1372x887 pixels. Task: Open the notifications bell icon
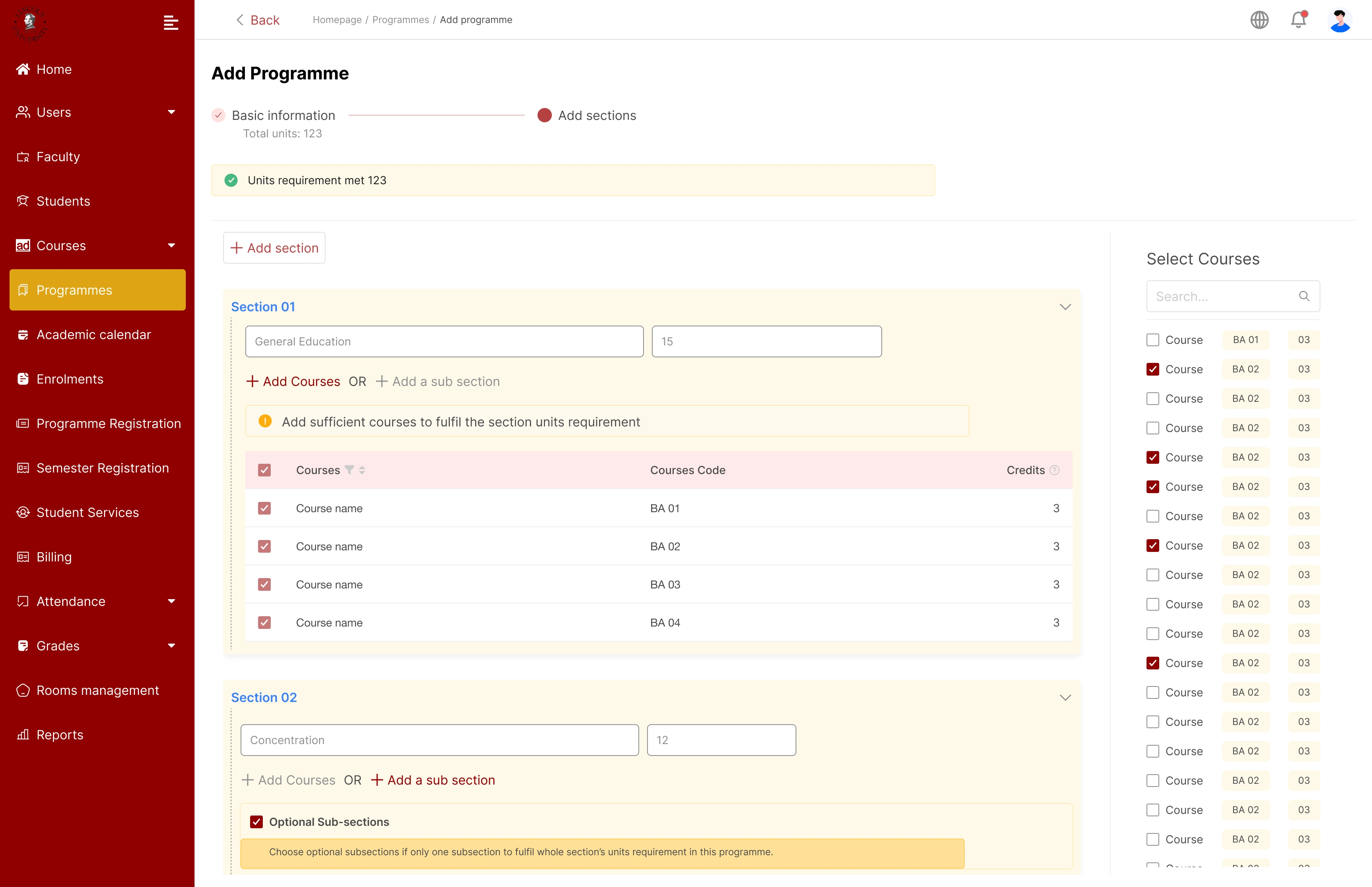1298,20
